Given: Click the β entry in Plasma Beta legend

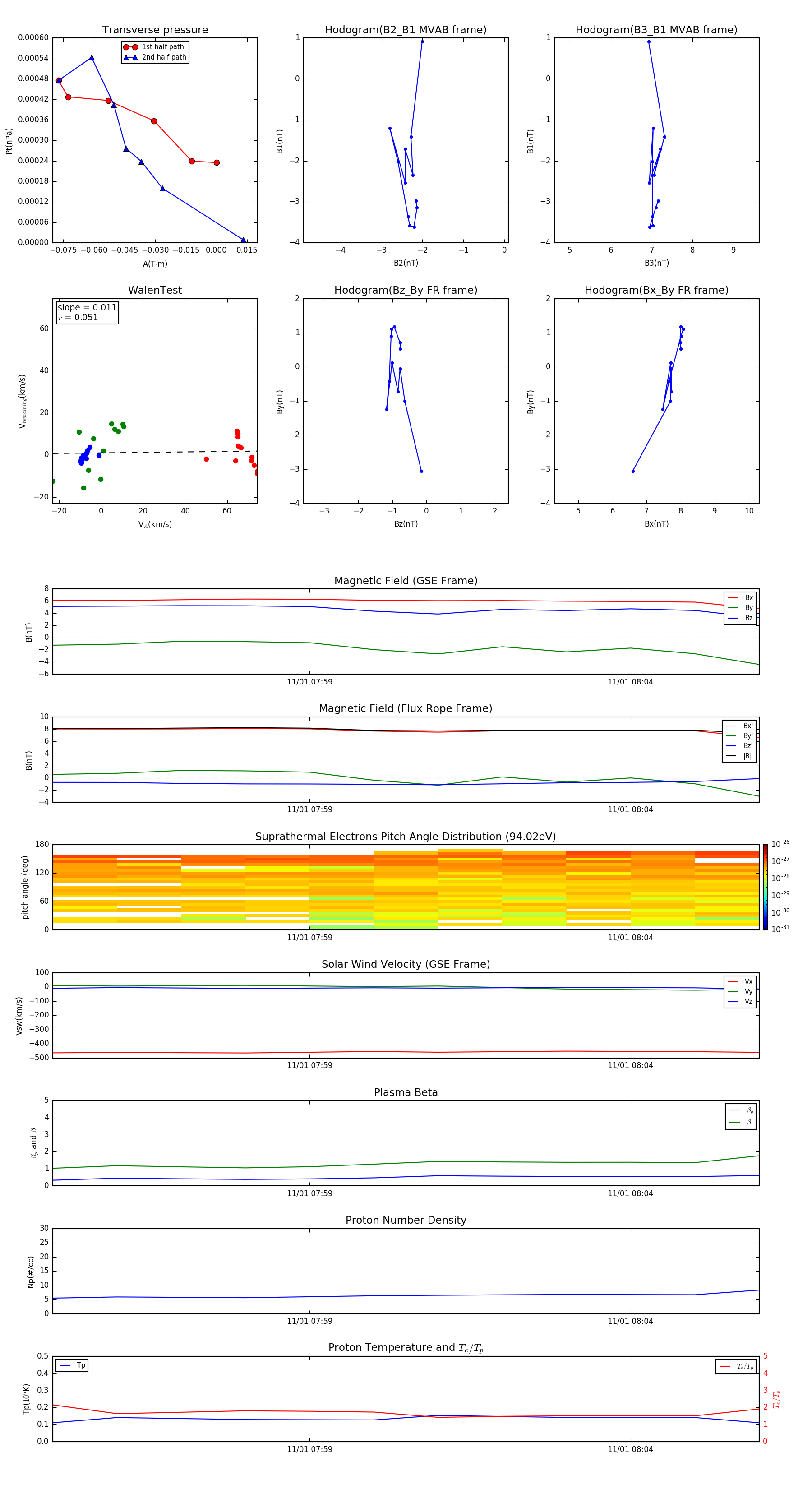Looking at the screenshot, I should (x=740, y=1123).
